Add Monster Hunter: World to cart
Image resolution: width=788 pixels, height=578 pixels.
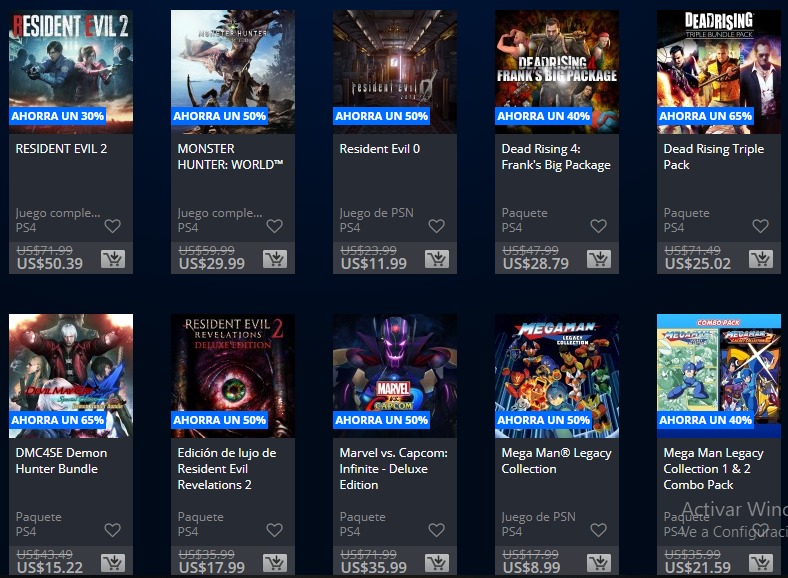275,259
